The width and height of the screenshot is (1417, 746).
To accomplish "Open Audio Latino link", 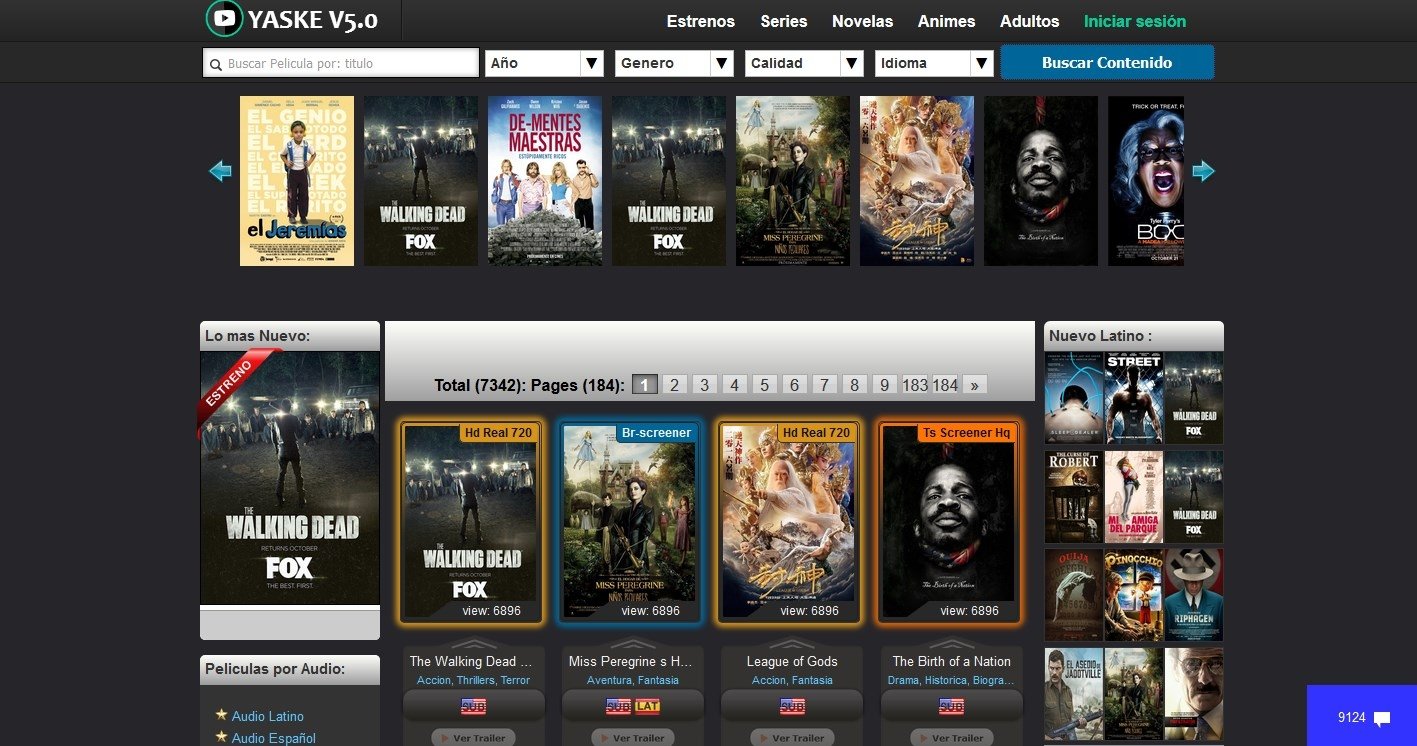I will point(267,716).
